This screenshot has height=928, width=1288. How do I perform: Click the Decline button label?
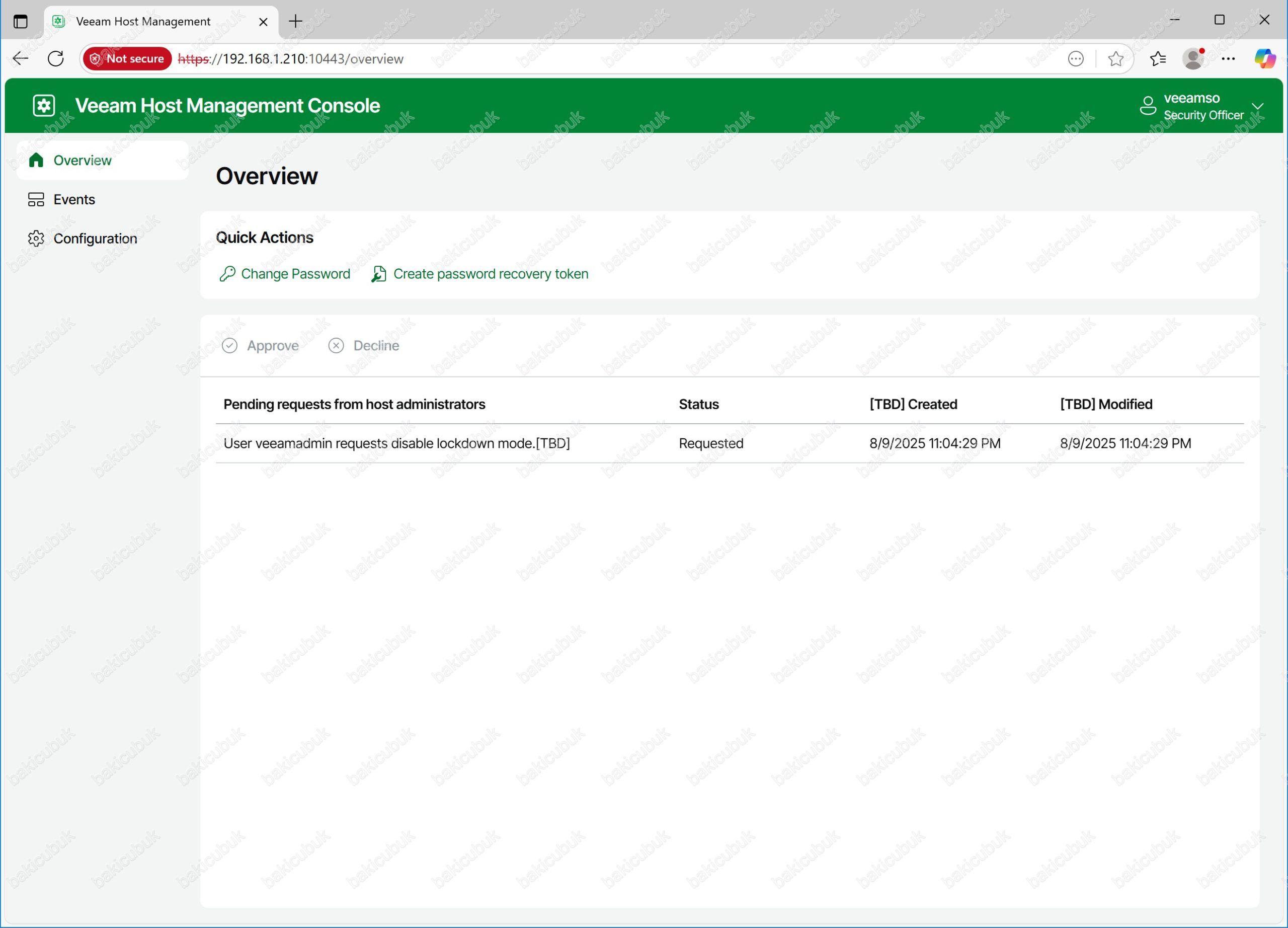tap(376, 345)
